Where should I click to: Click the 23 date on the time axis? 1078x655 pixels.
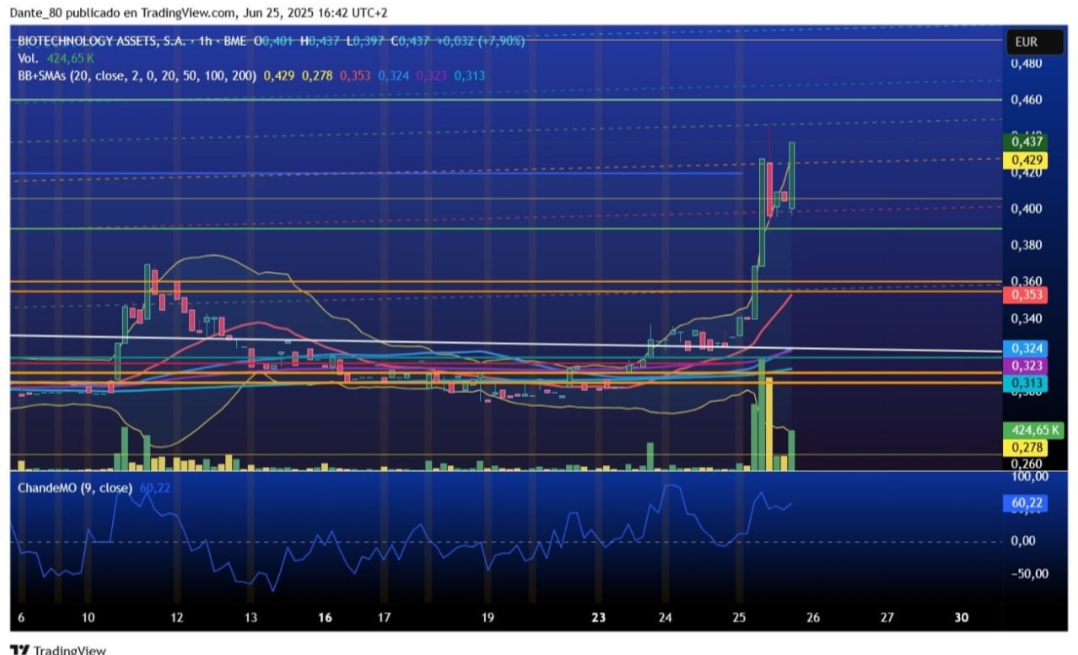599,618
